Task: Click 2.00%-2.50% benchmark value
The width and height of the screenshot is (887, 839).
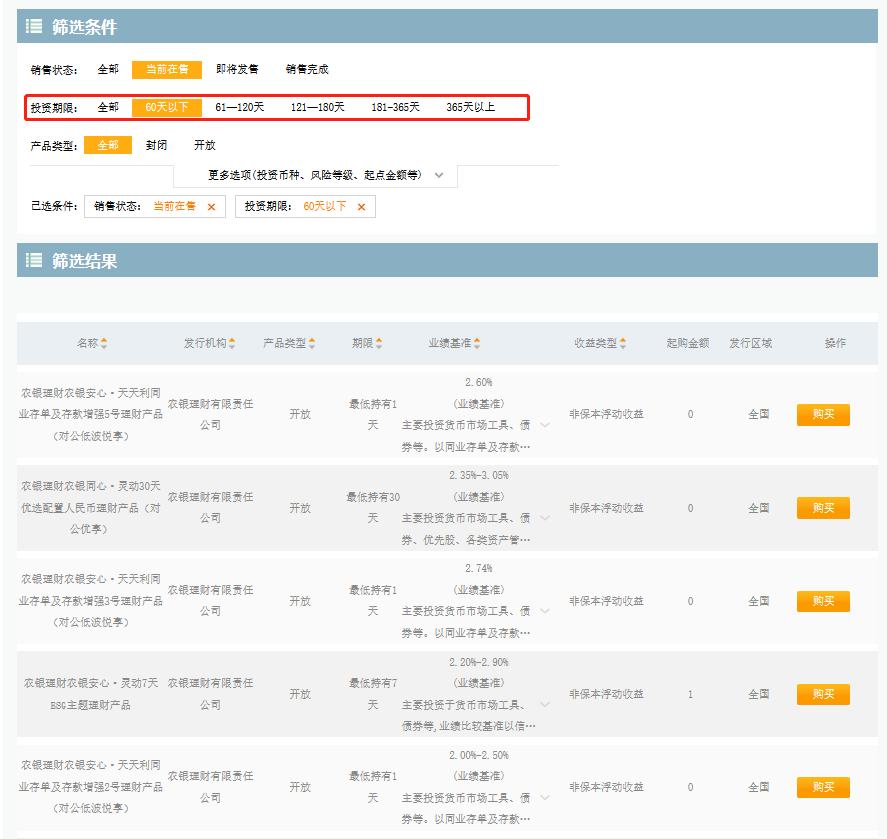Action: 479,755
